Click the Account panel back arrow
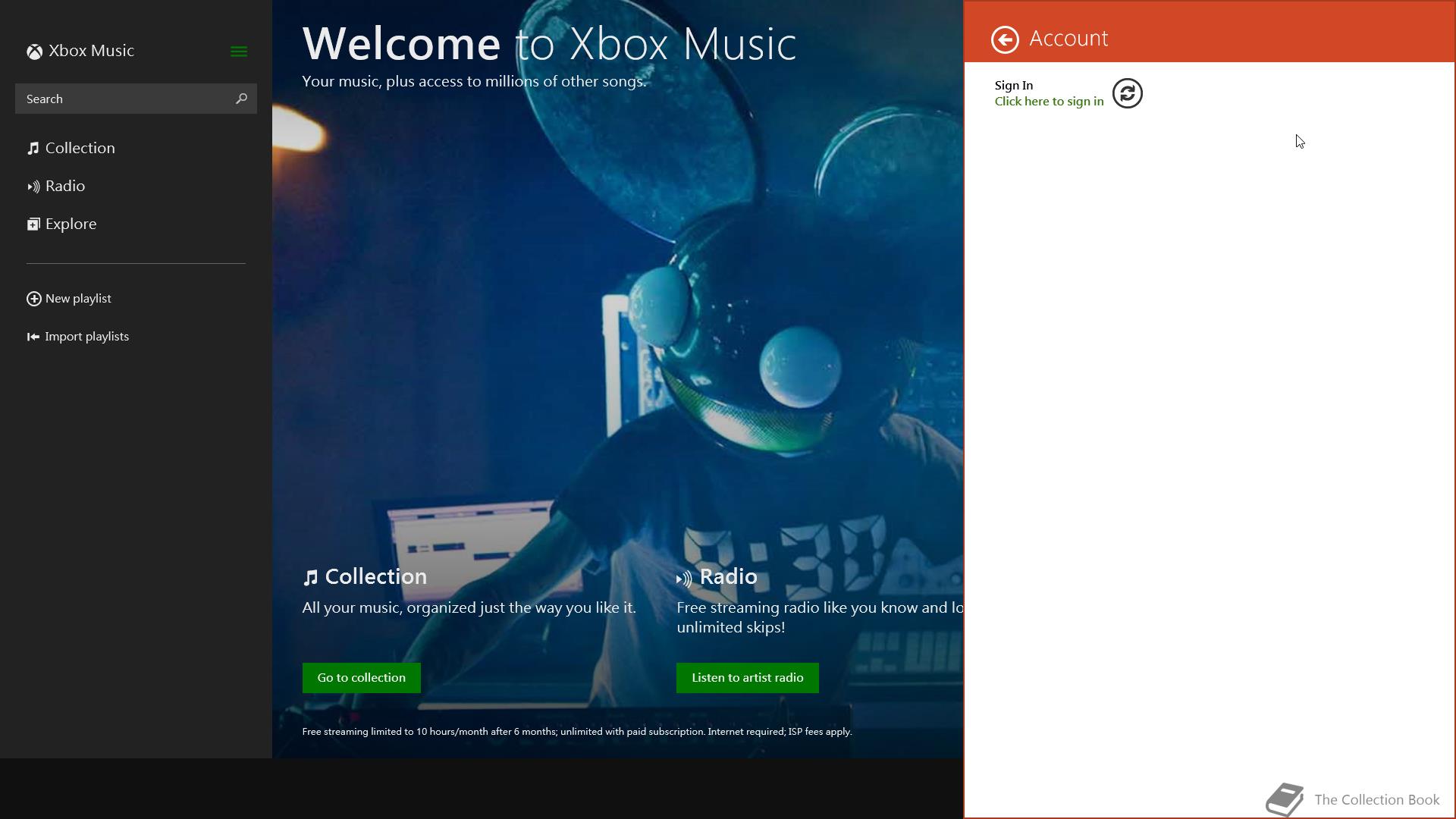This screenshot has height=819, width=1456. point(1005,39)
